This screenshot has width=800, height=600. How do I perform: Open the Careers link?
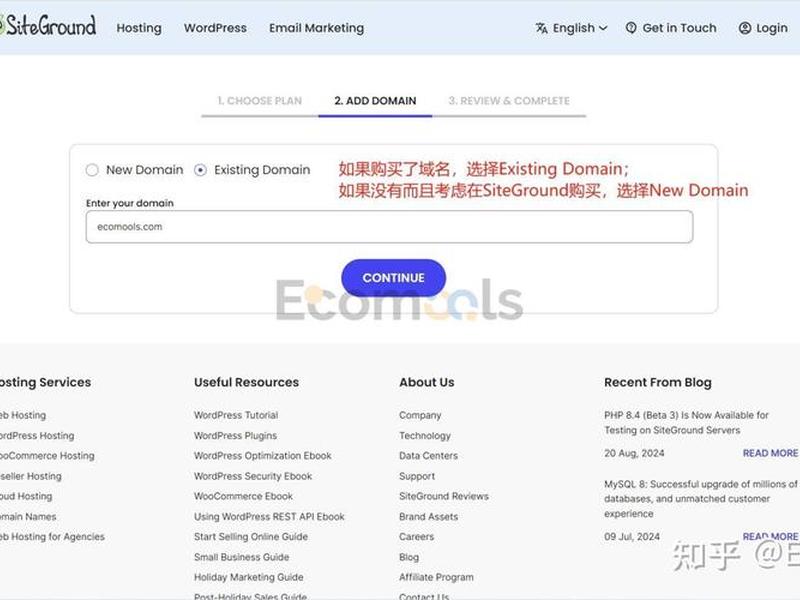[416, 537]
